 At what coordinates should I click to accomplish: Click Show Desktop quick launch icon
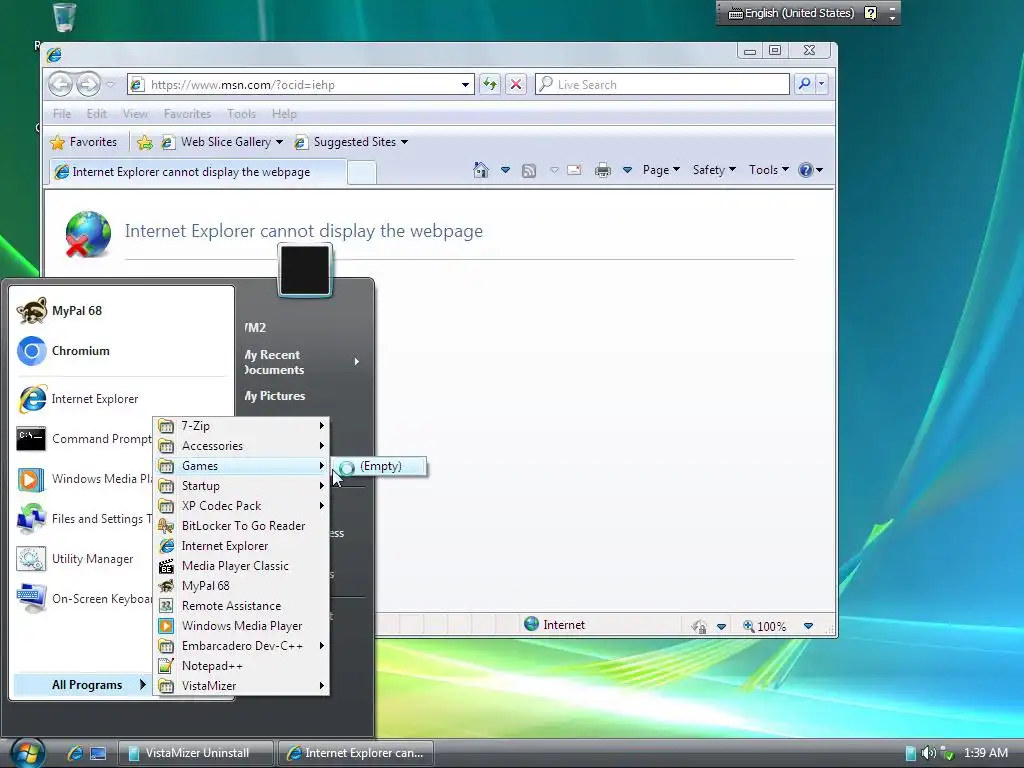pos(98,754)
